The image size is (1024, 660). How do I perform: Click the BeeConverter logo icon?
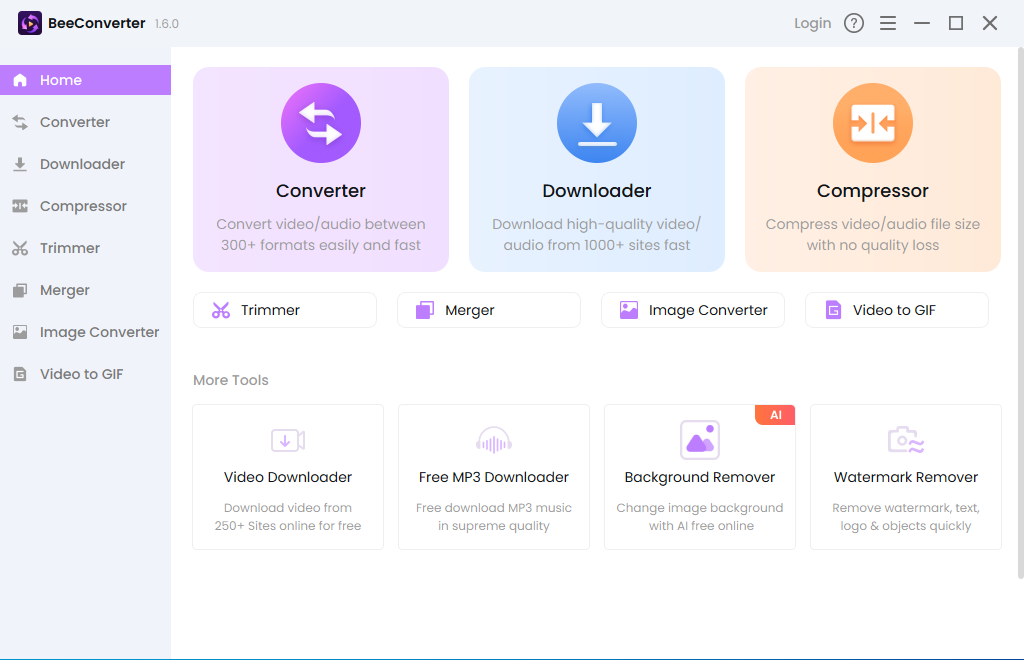pos(29,24)
